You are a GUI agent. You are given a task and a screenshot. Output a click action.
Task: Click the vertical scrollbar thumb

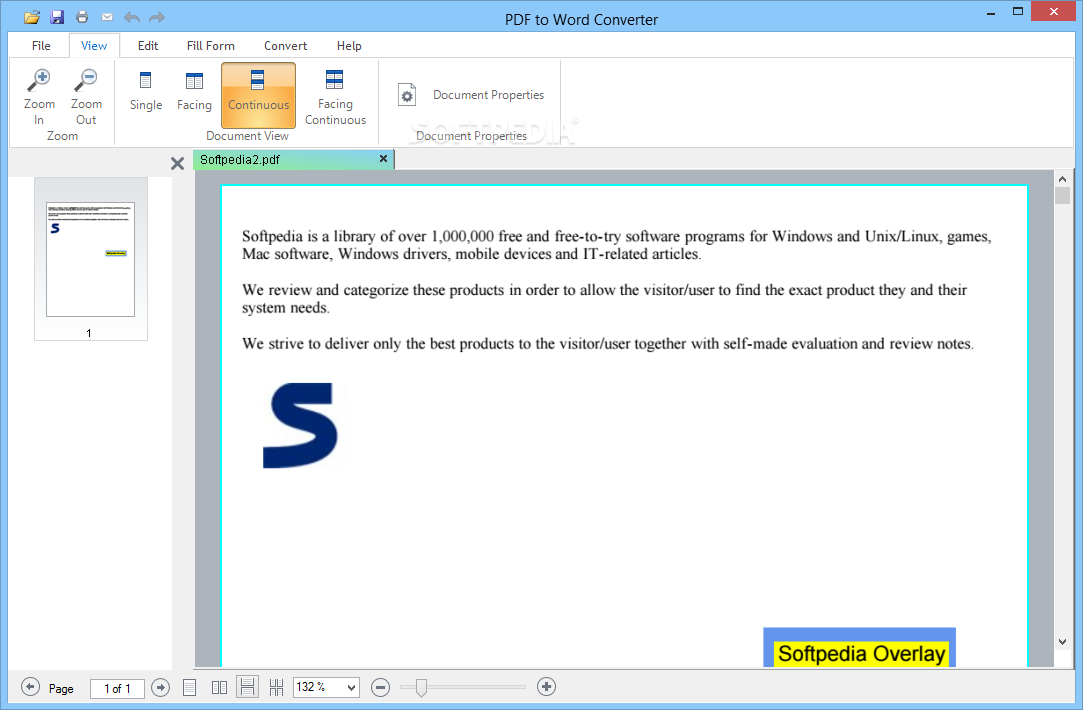[x=1063, y=195]
